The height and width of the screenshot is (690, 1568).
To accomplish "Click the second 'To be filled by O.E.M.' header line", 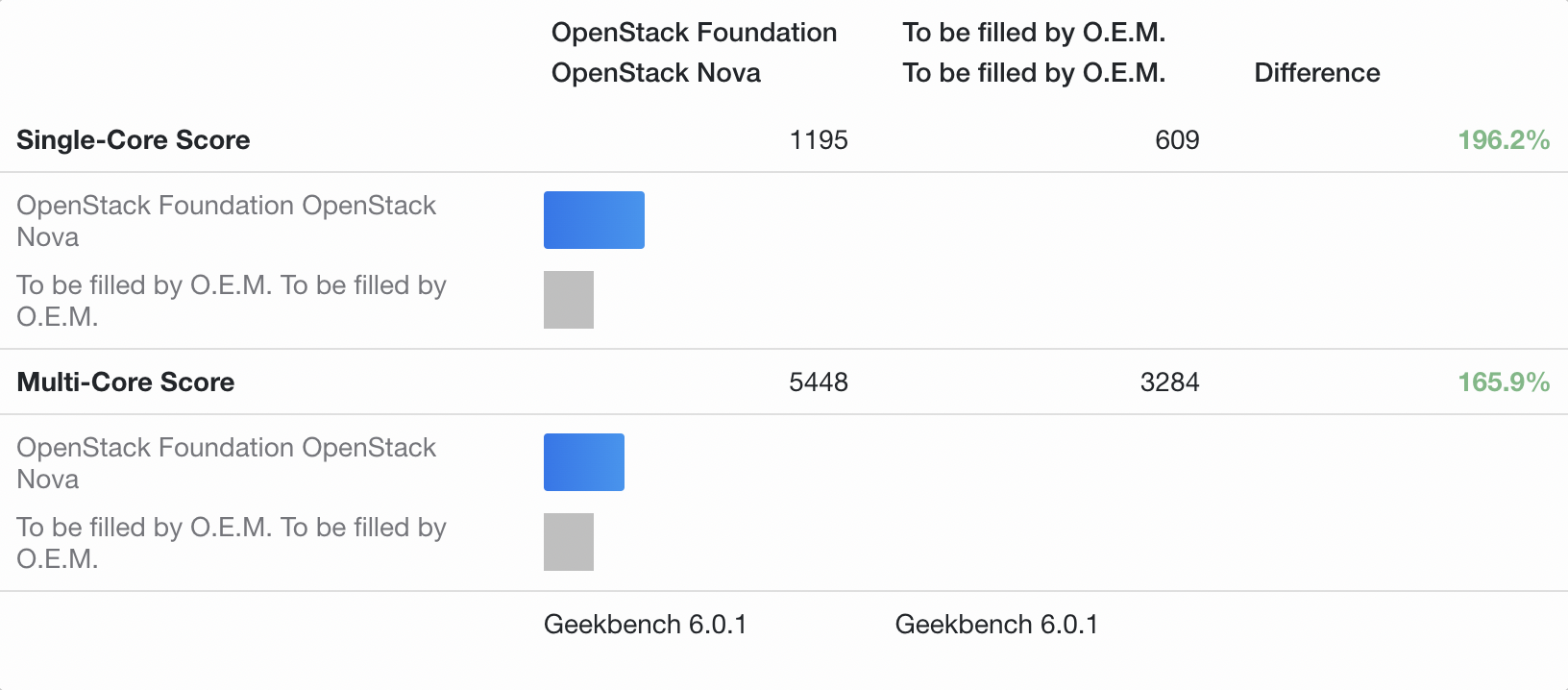I will pos(1034,73).
